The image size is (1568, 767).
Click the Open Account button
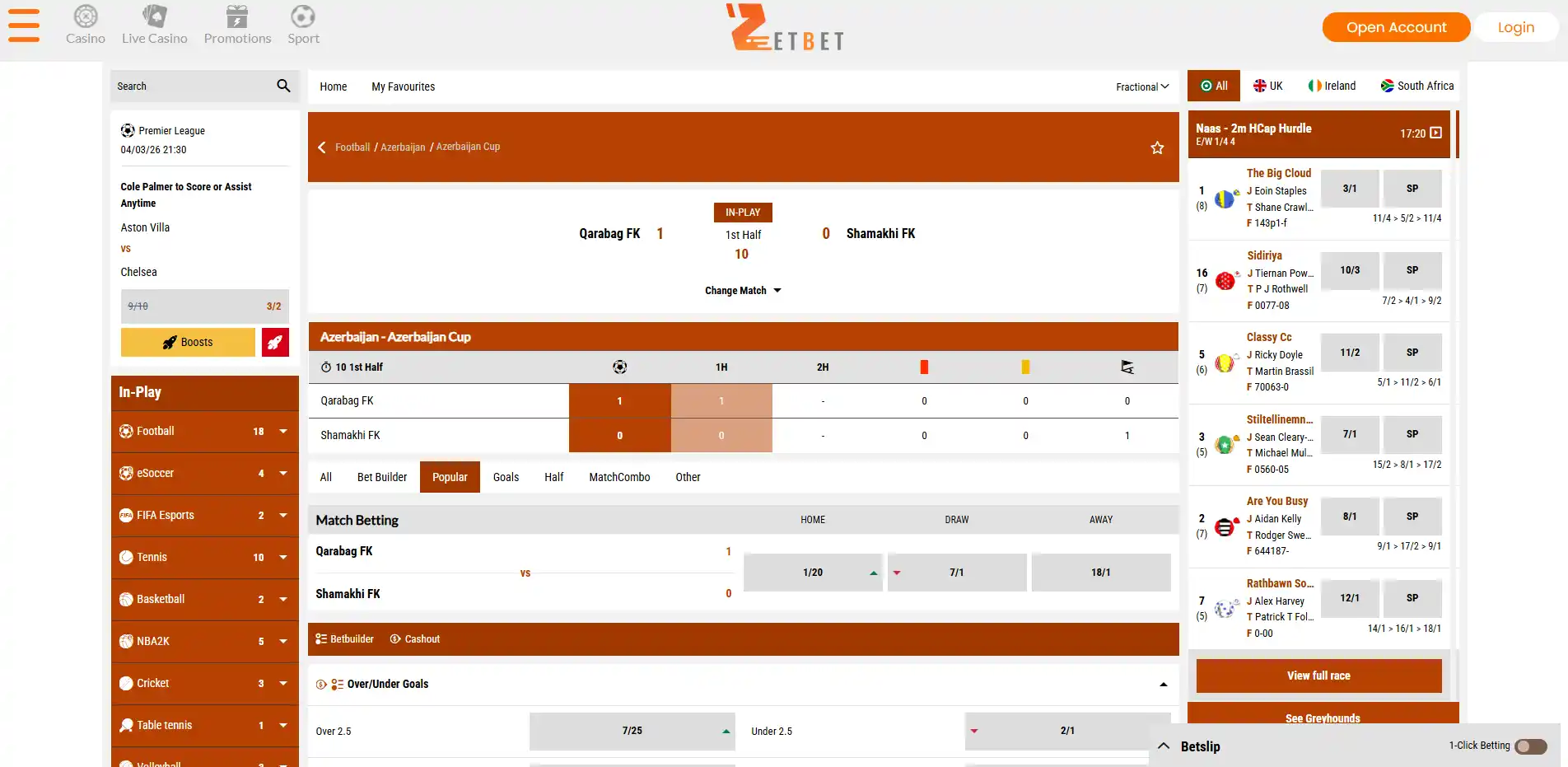[x=1396, y=27]
